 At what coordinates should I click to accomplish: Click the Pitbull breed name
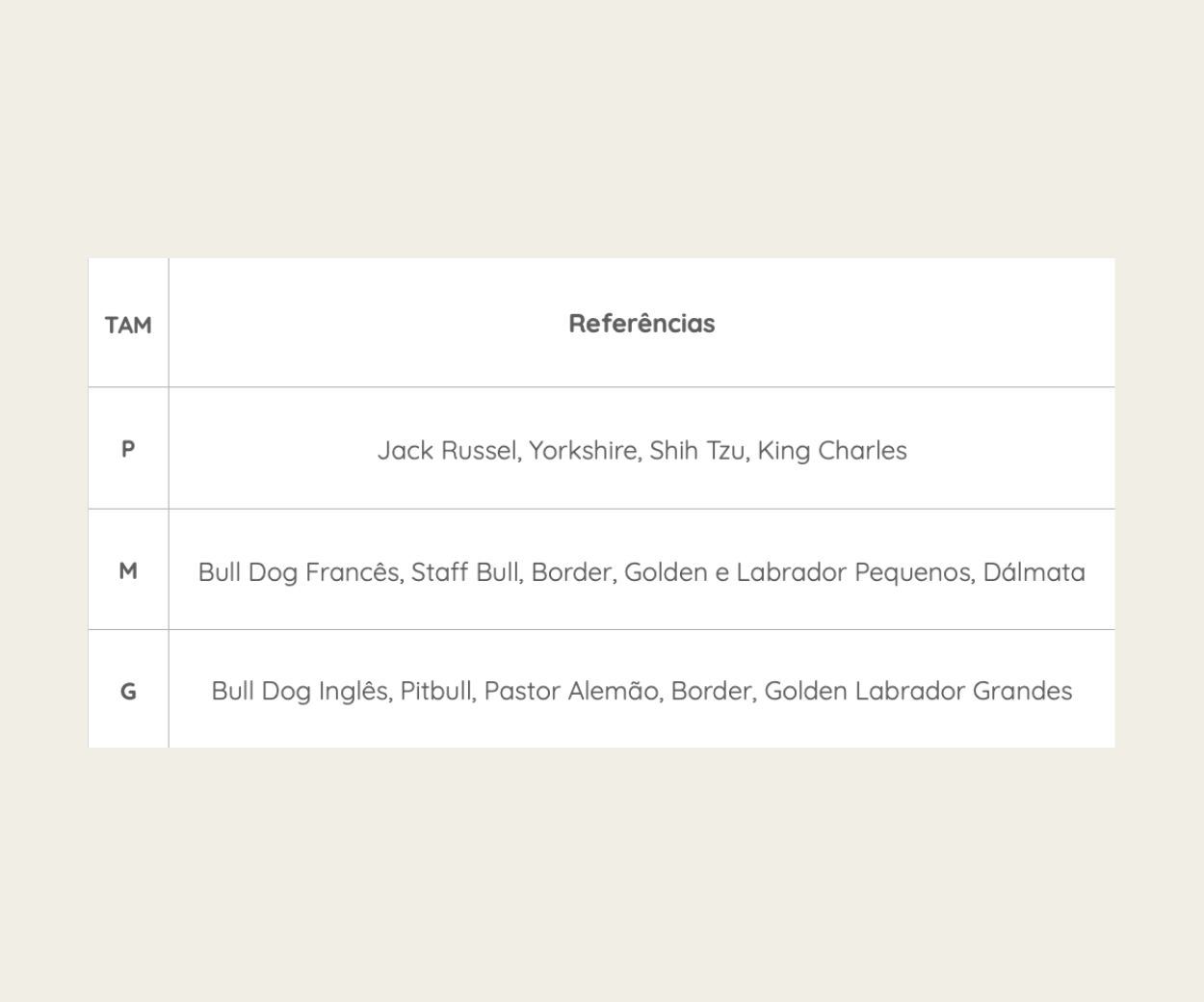[x=437, y=692]
